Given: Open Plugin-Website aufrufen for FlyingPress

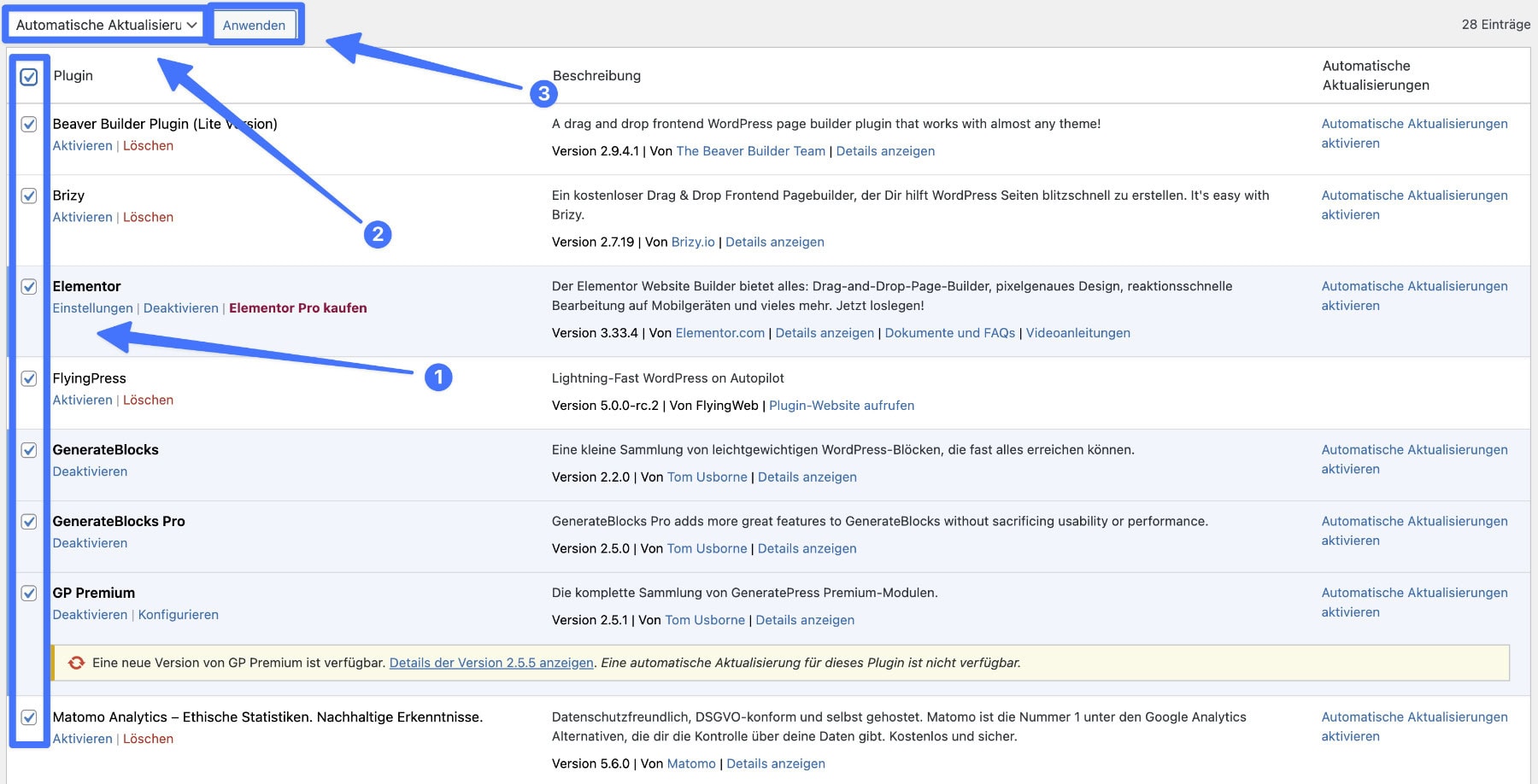Looking at the screenshot, I should pyautogui.click(x=841, y=405).
